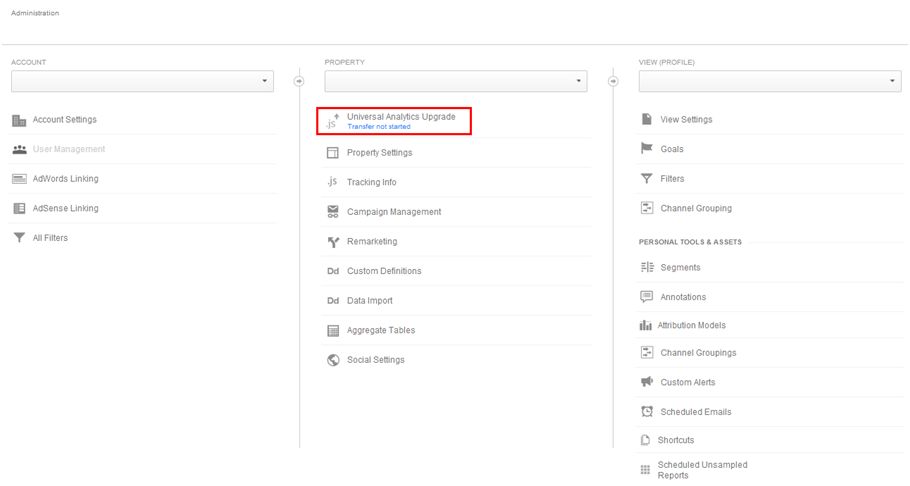Image resolution: width=910 pixels, height=486 pixels.
Task: Click the Custom Alerts megaphone icon
Action: click(647, 381)
